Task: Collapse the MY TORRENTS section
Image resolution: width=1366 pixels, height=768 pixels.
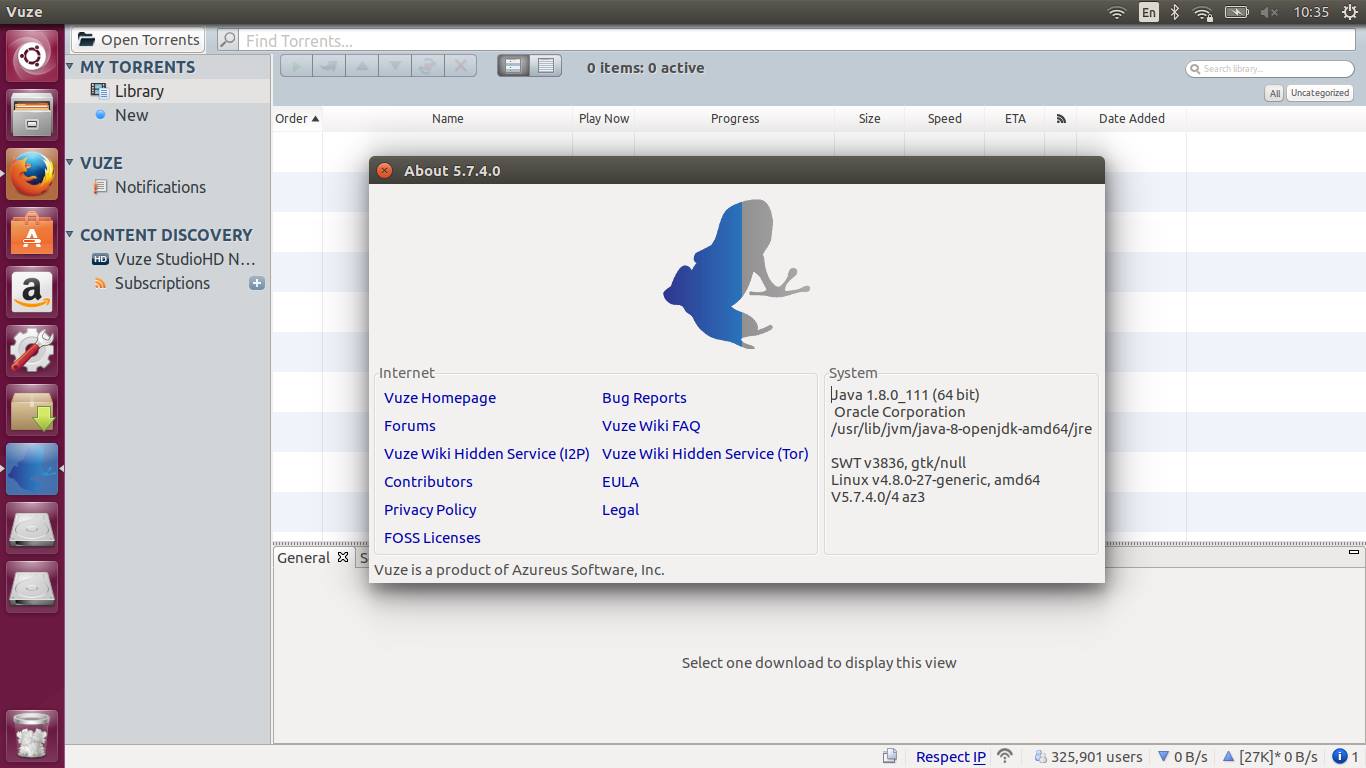Action: (70, 67)
